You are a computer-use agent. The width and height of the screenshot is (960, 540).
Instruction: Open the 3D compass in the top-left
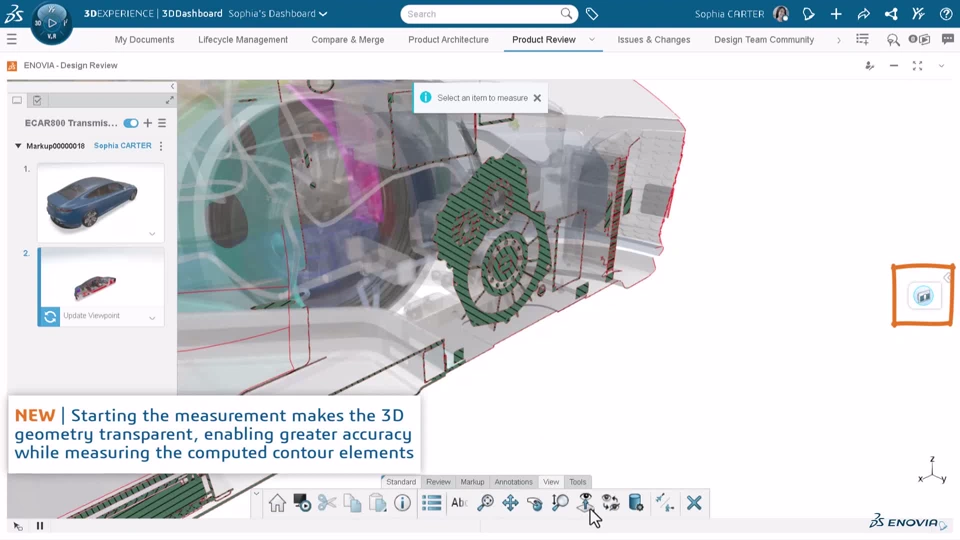(51, 23)
